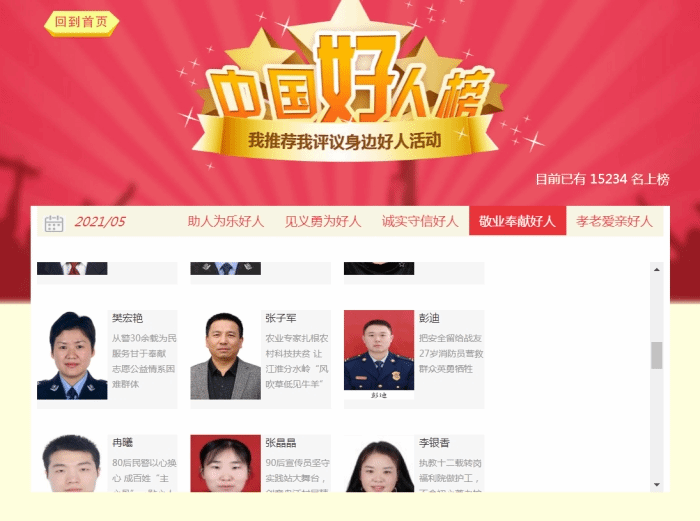This screenshot has height=521, width=700.
Task: Switch to 见义勇为好人 tab
Action: point(323,221)
